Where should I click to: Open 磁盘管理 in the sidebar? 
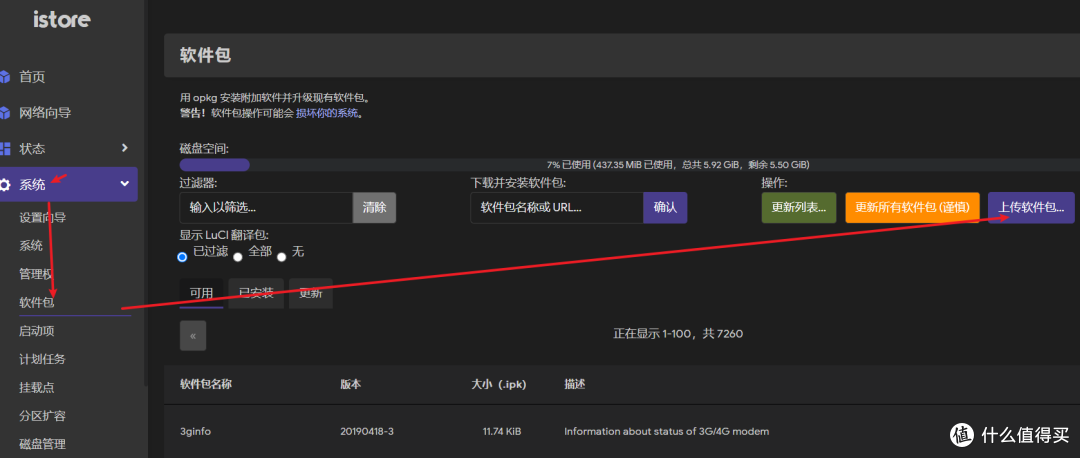[43, 444]
